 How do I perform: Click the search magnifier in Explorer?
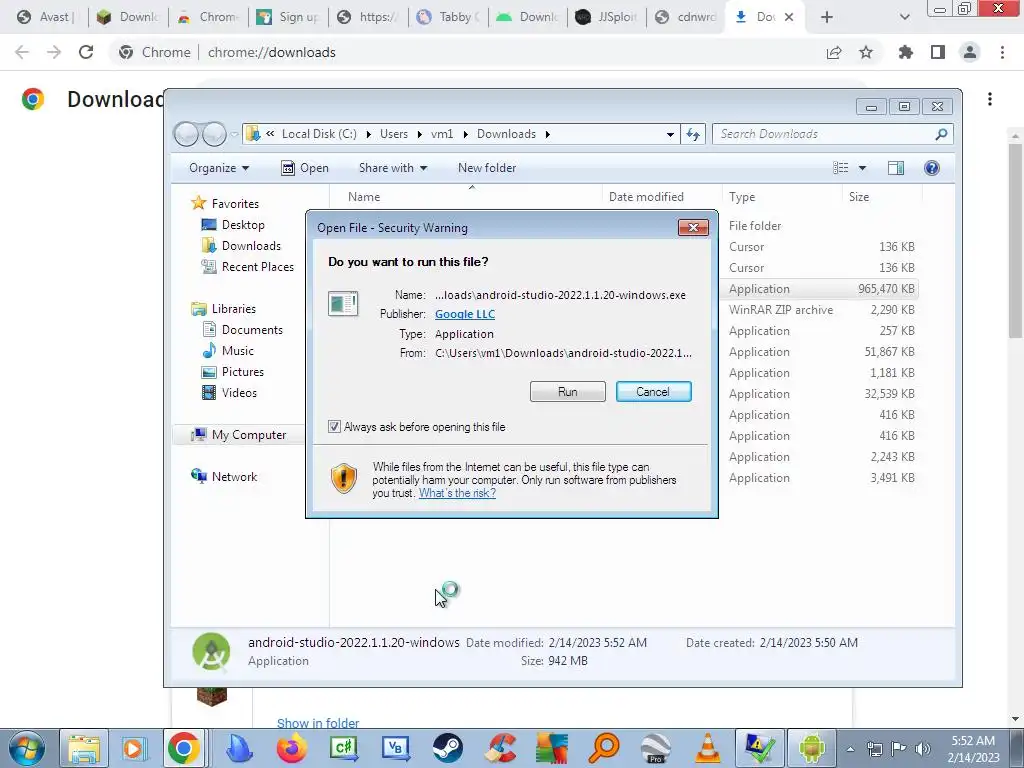pos(941,134)
